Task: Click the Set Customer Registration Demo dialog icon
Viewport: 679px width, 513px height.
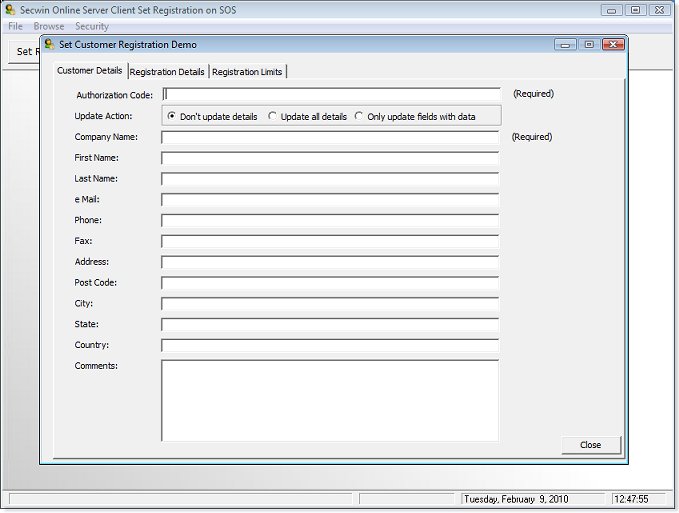Action: tap(49, 45)
